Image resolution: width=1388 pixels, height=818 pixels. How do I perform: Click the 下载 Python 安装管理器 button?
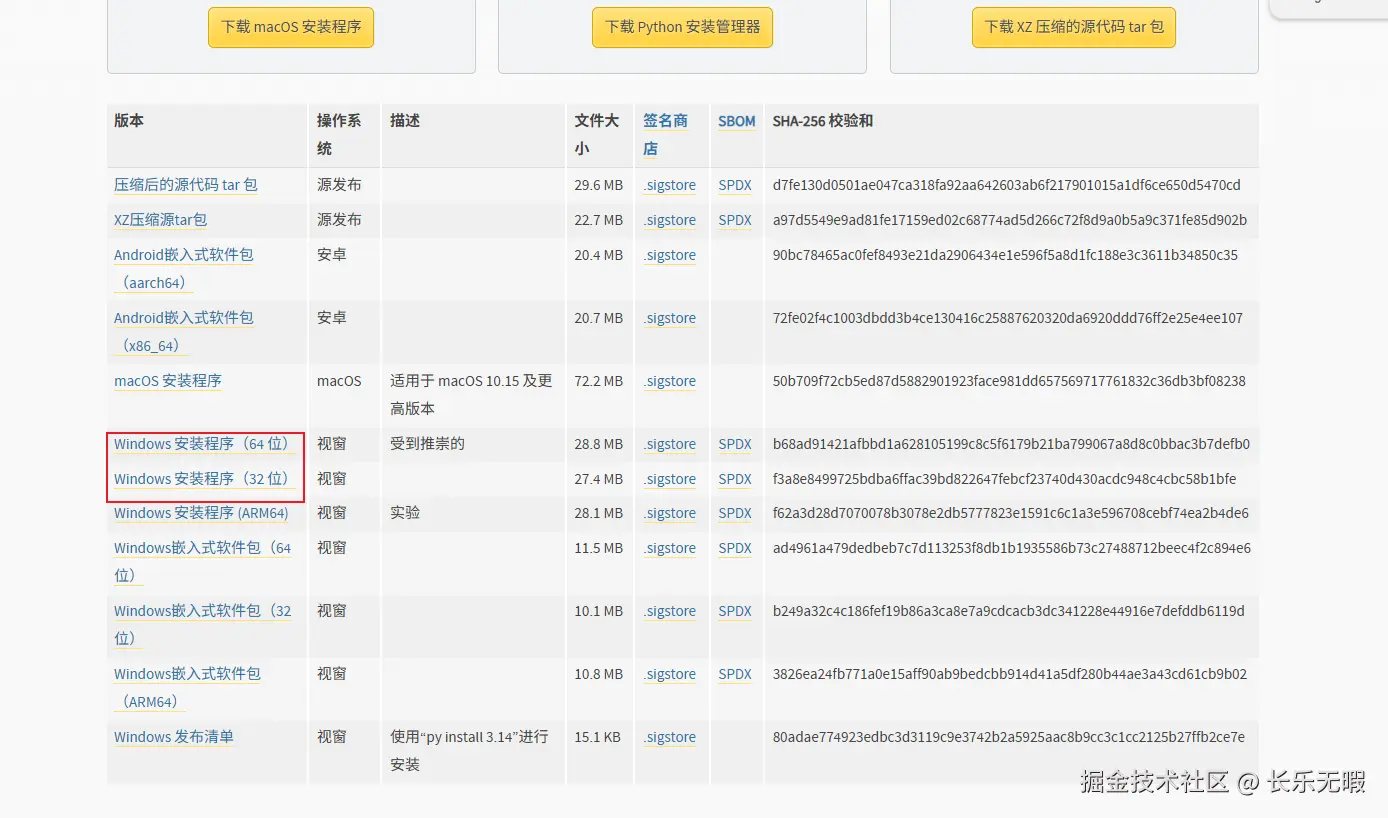[682, 27]
